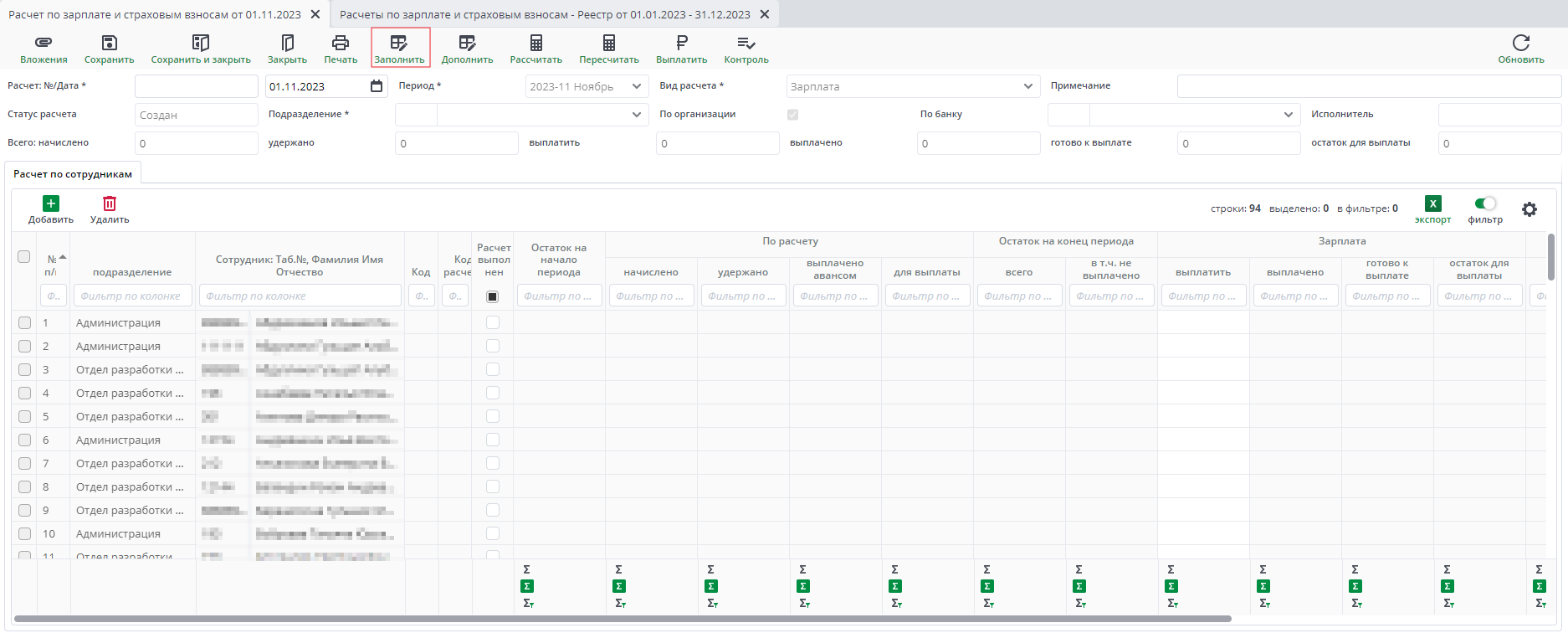Image resolution: width=1568 pixels, height=633 pixels.
Task: Click the Сохранить save icon
Action: tap(109, 43)
